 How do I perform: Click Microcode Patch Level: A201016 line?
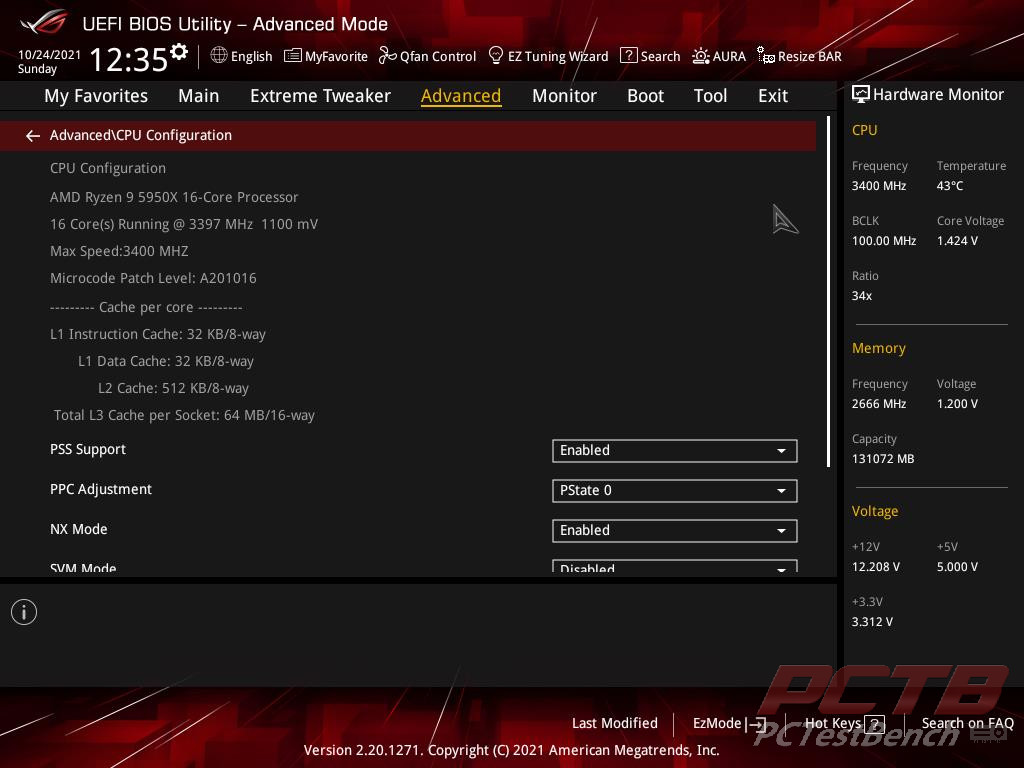[153, 278]
